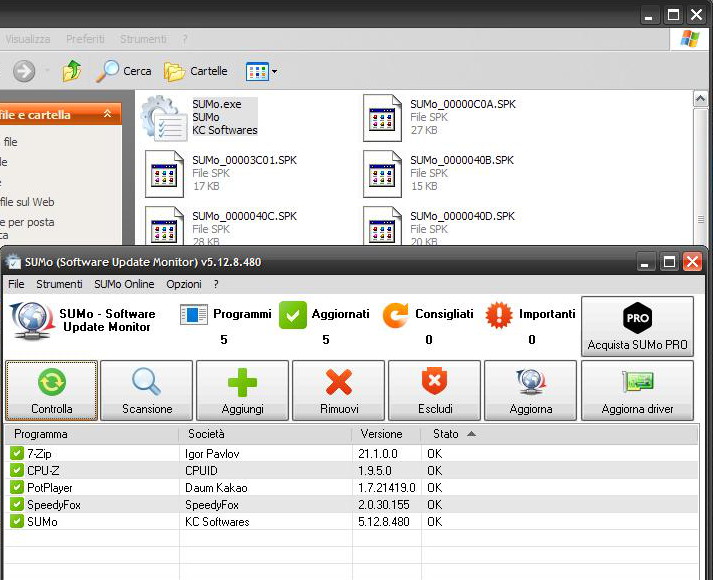The image size is (713, 580).
Task: Select KC Softwares cell in SUMo list
Action: click(x=217, y=521)
